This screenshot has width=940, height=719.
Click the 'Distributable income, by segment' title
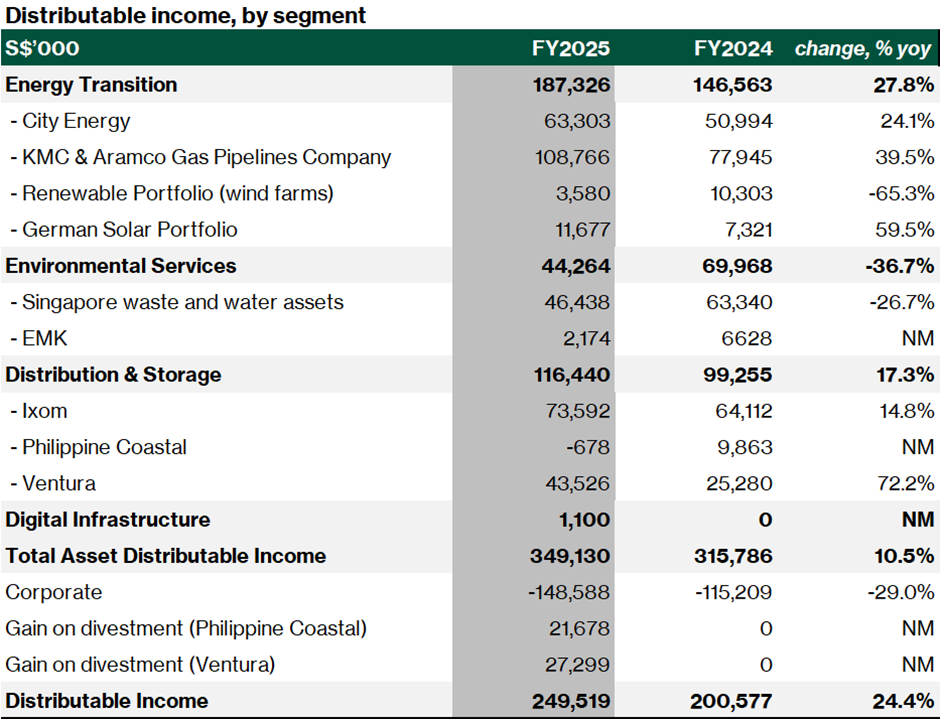click(x=186, y=15)
